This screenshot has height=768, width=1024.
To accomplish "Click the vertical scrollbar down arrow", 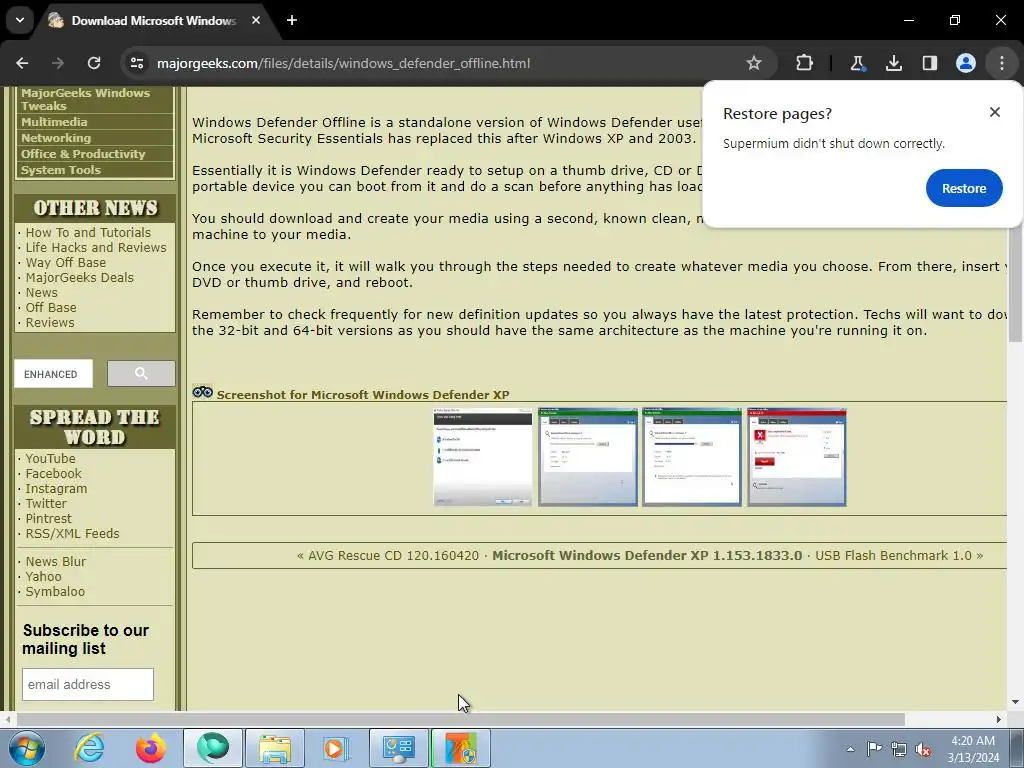I will click(x=1015, y=703).
